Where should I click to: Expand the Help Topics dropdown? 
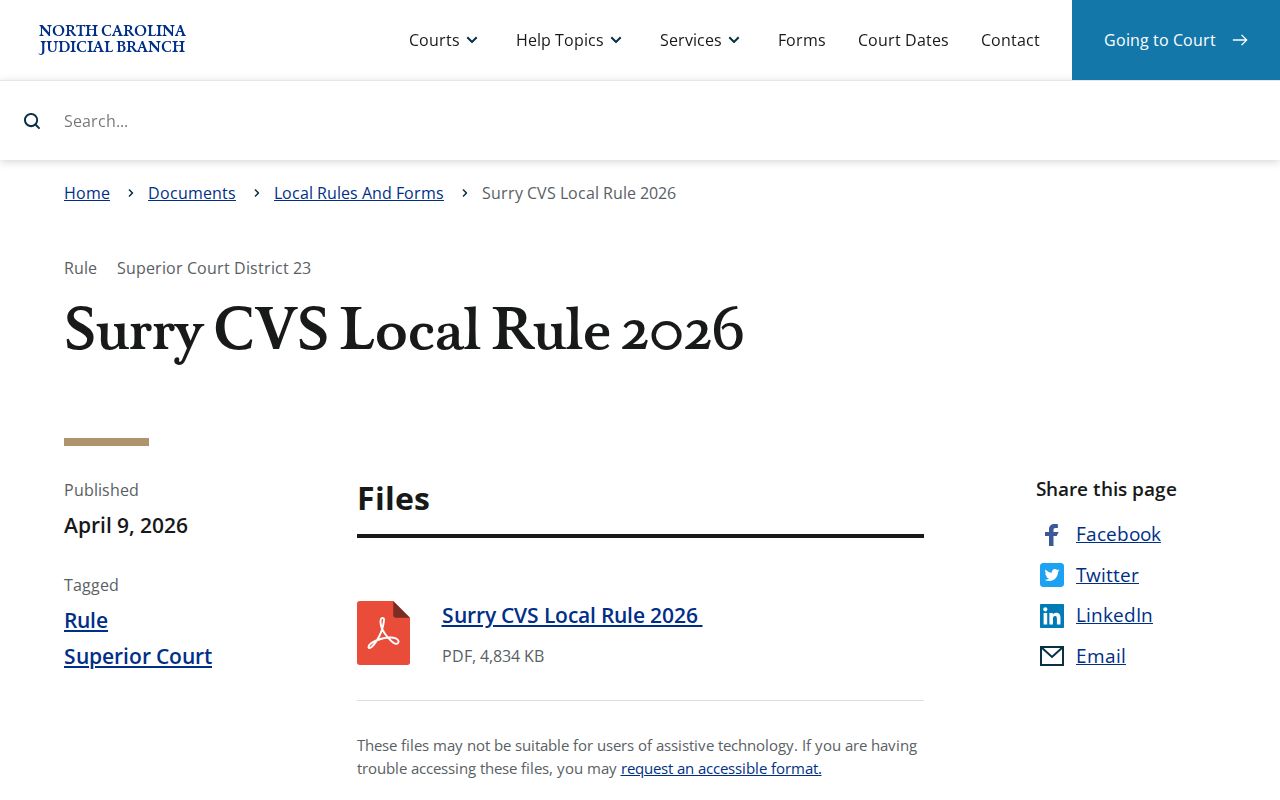coord(569,40)
